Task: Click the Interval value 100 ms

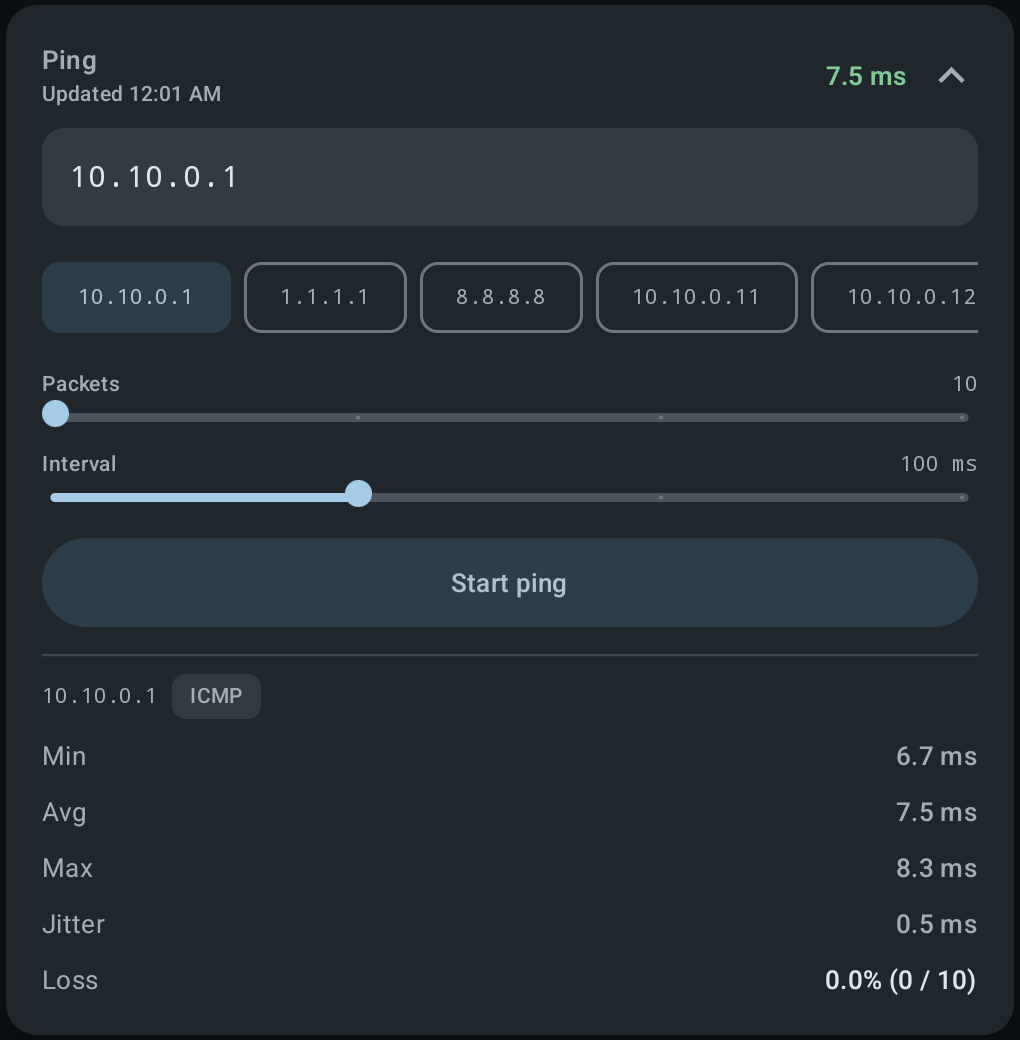Action: point(938,464)
